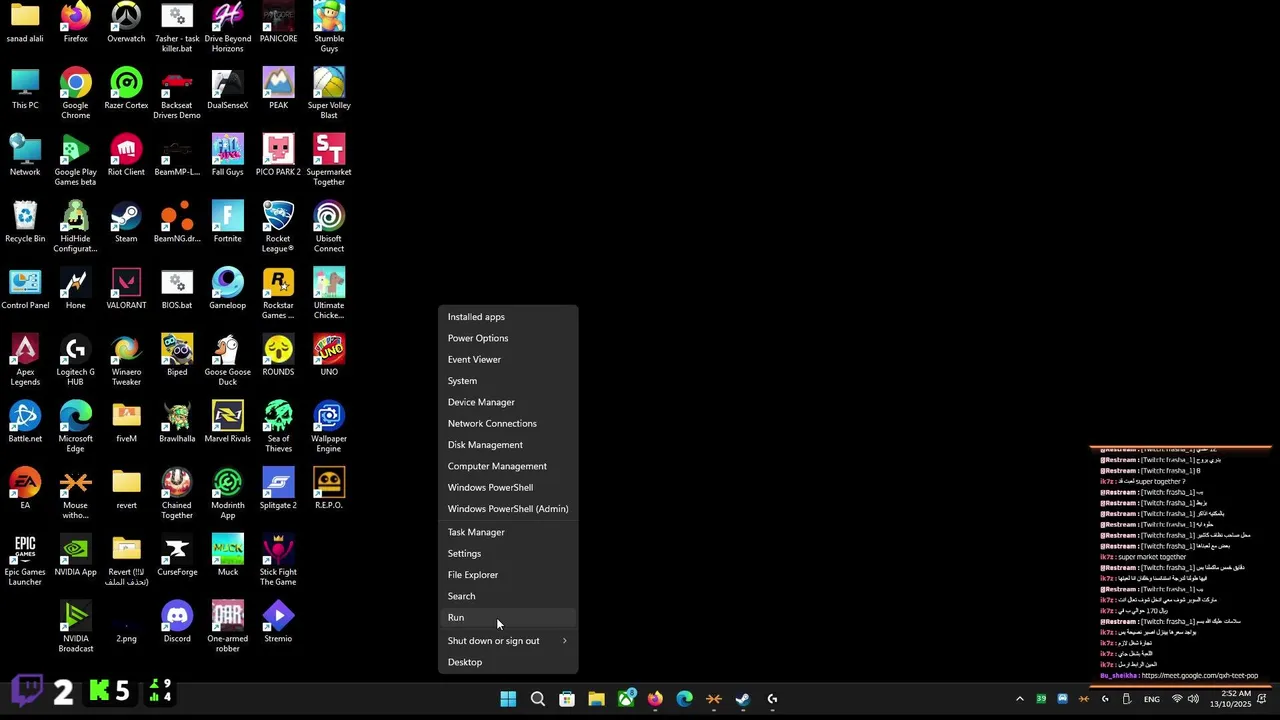Select the Razer Cortex desktop icon
Image resolution: width=1280 pixels, height=720 pixels.
tap(126, 88)
